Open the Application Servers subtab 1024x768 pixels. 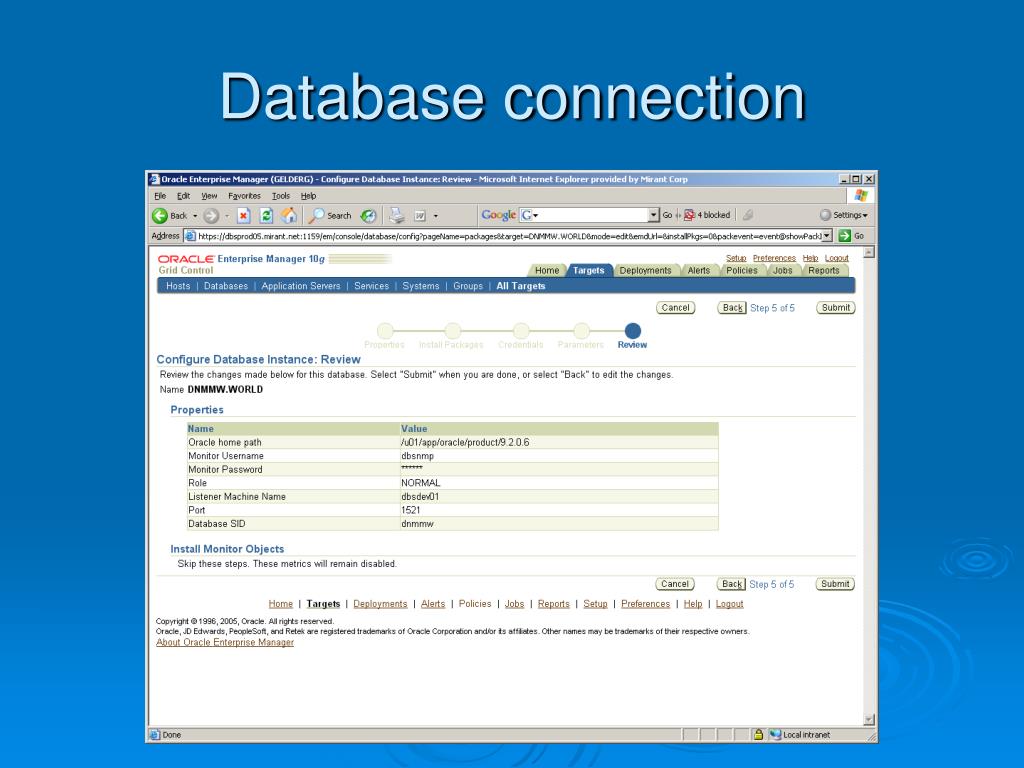[x=300, y=286]
